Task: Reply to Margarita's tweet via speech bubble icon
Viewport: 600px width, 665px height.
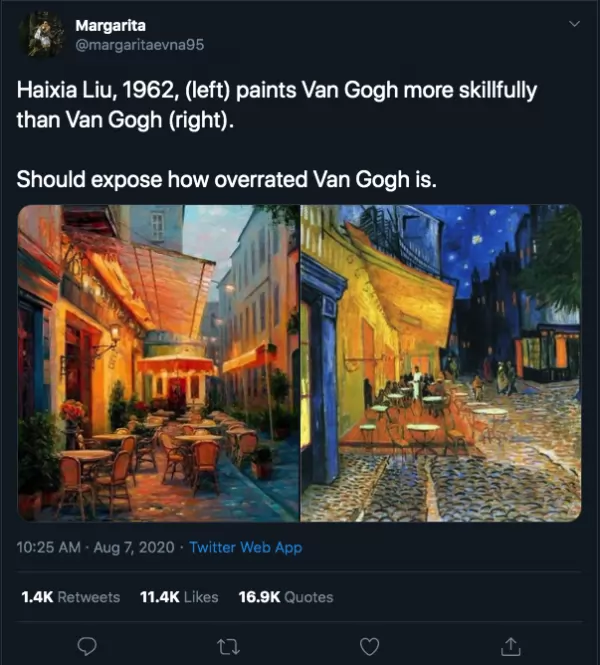Action: pyautogui.click(x=87, y=646)
